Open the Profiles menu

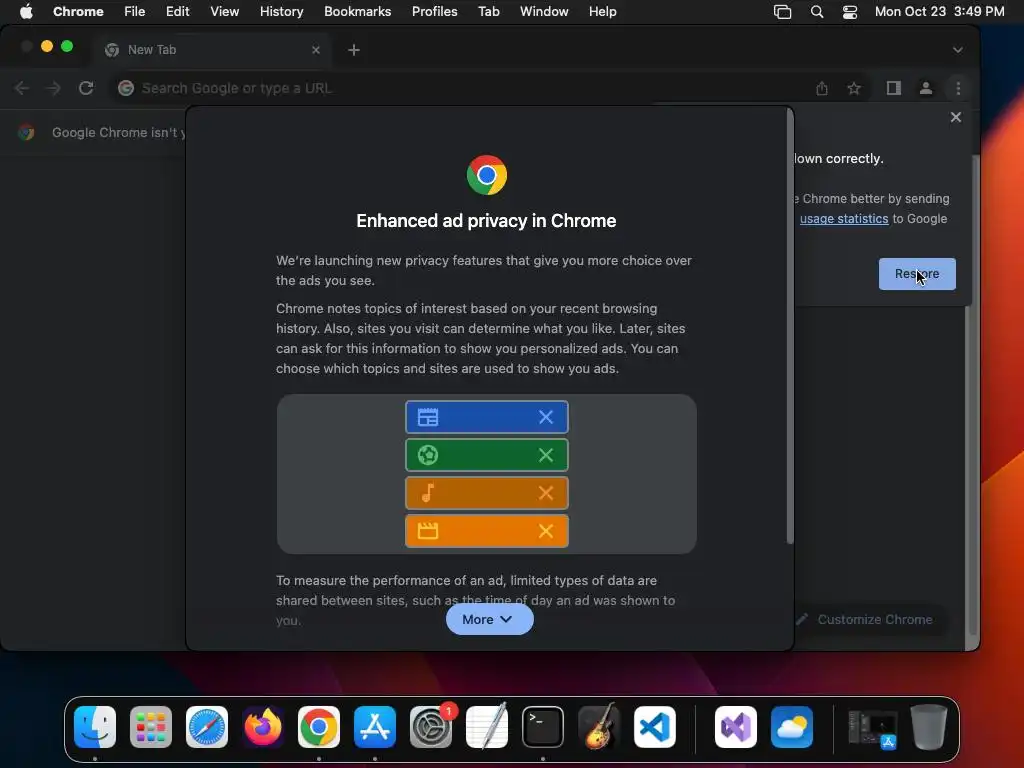434,11
